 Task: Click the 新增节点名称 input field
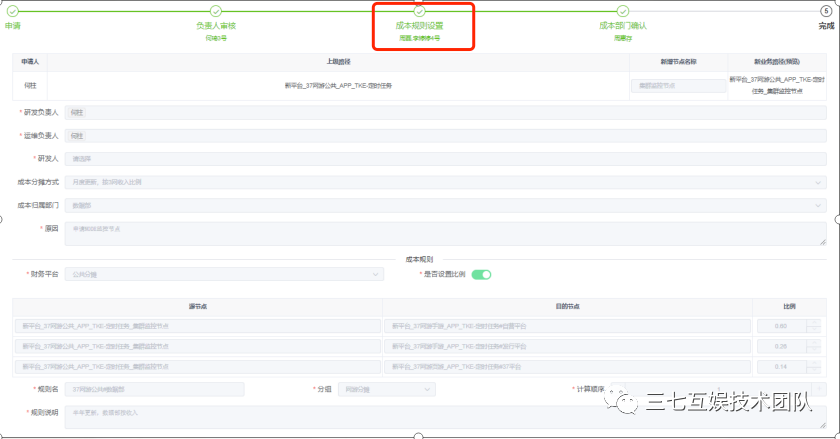[678, 85]
